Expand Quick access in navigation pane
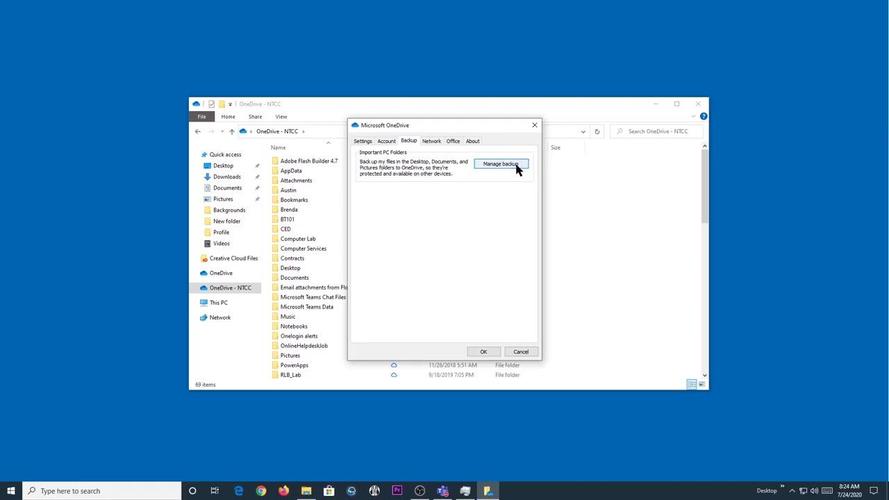 [x=196, y=155]
